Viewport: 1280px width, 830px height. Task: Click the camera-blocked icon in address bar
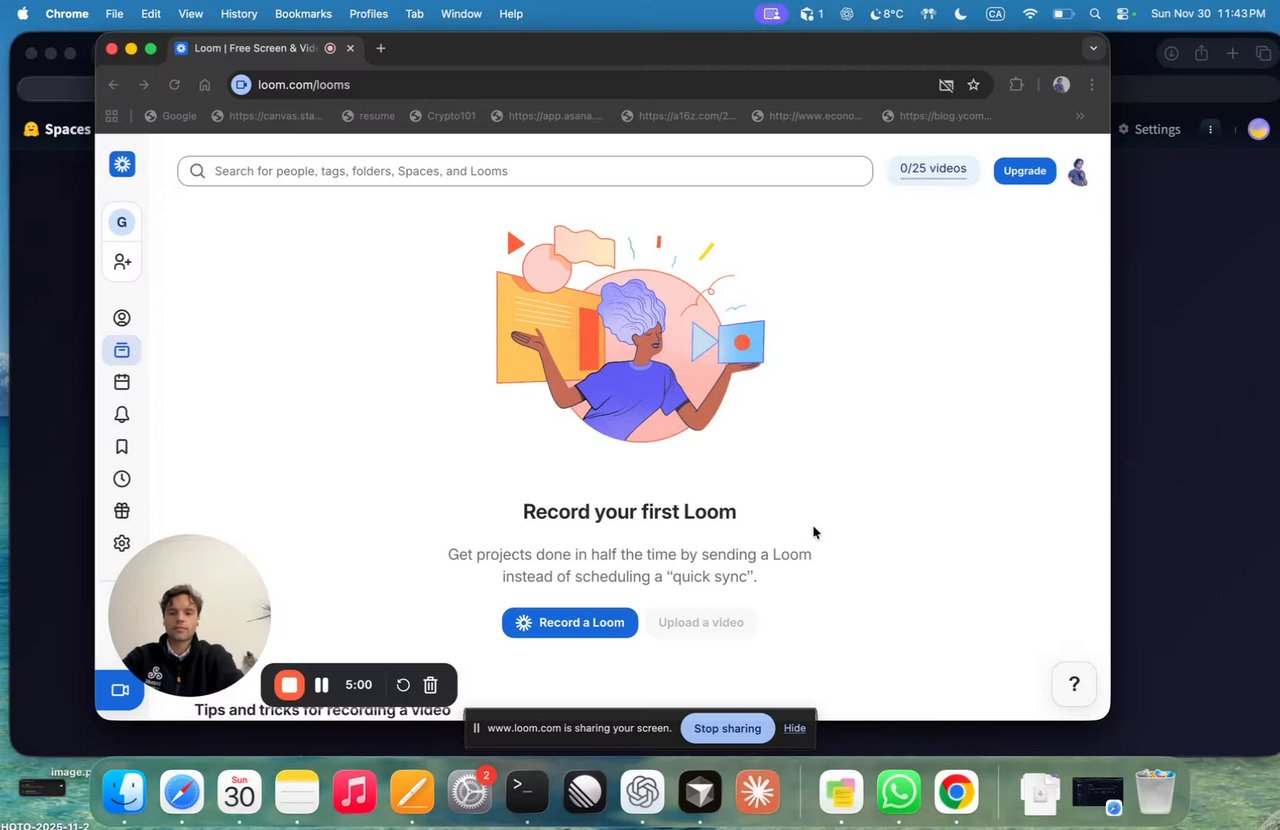click(946, 85)
